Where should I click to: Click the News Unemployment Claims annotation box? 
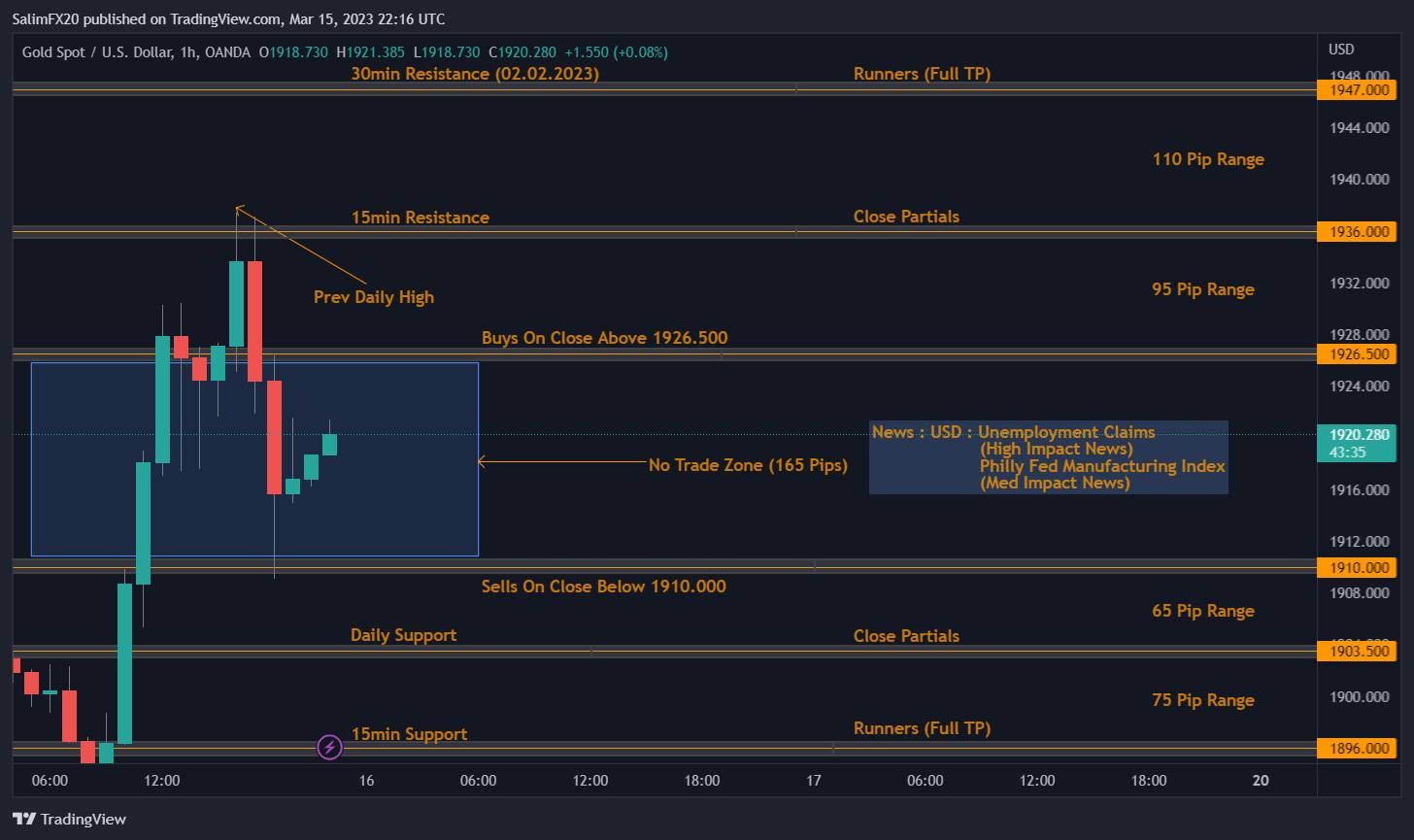coord(1048,456)
